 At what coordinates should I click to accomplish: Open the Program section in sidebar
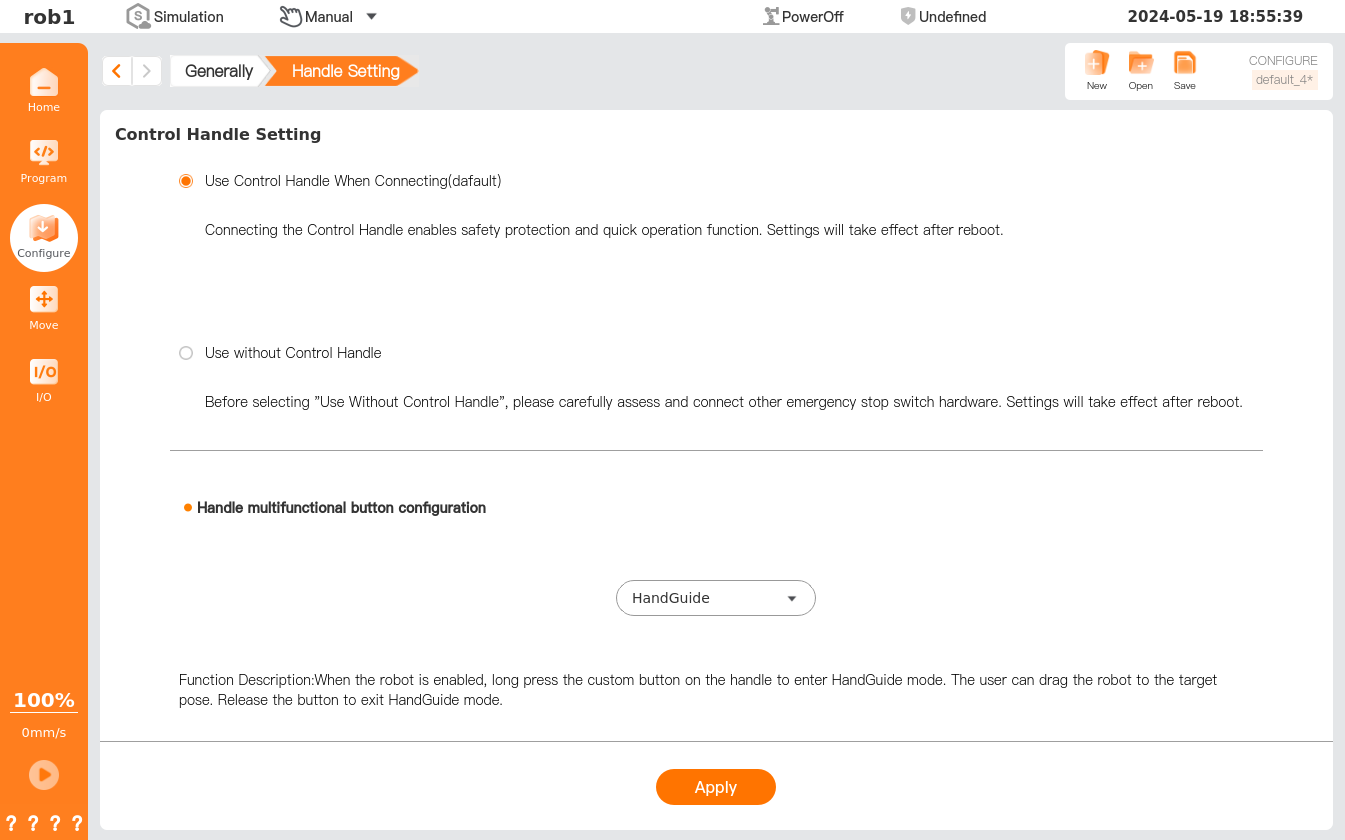(x=44, y=160)
